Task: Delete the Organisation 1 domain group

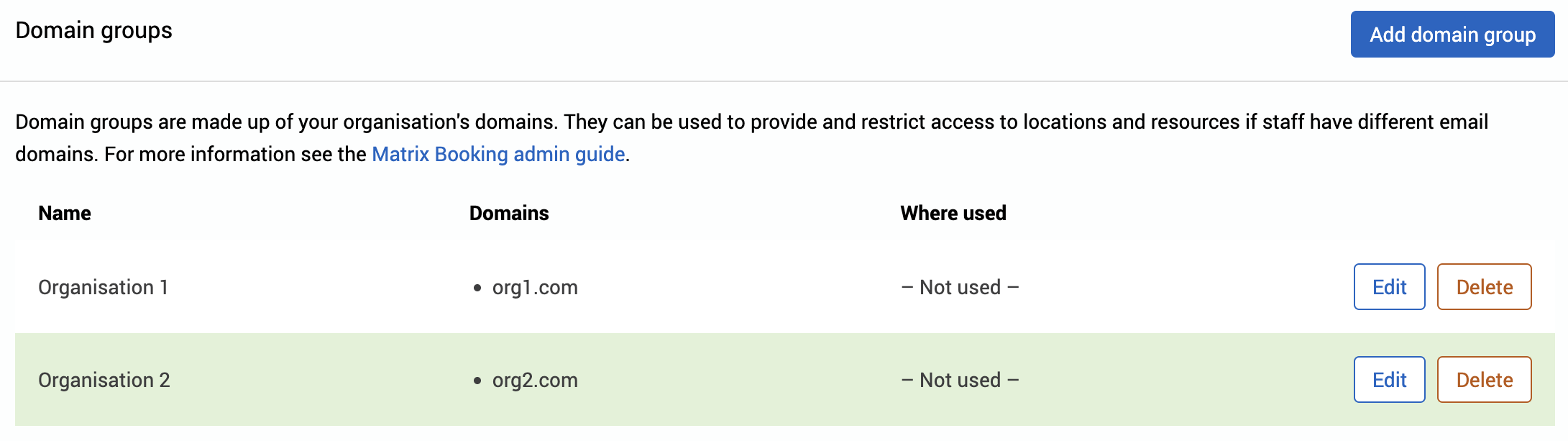Action: point(1484,286)
